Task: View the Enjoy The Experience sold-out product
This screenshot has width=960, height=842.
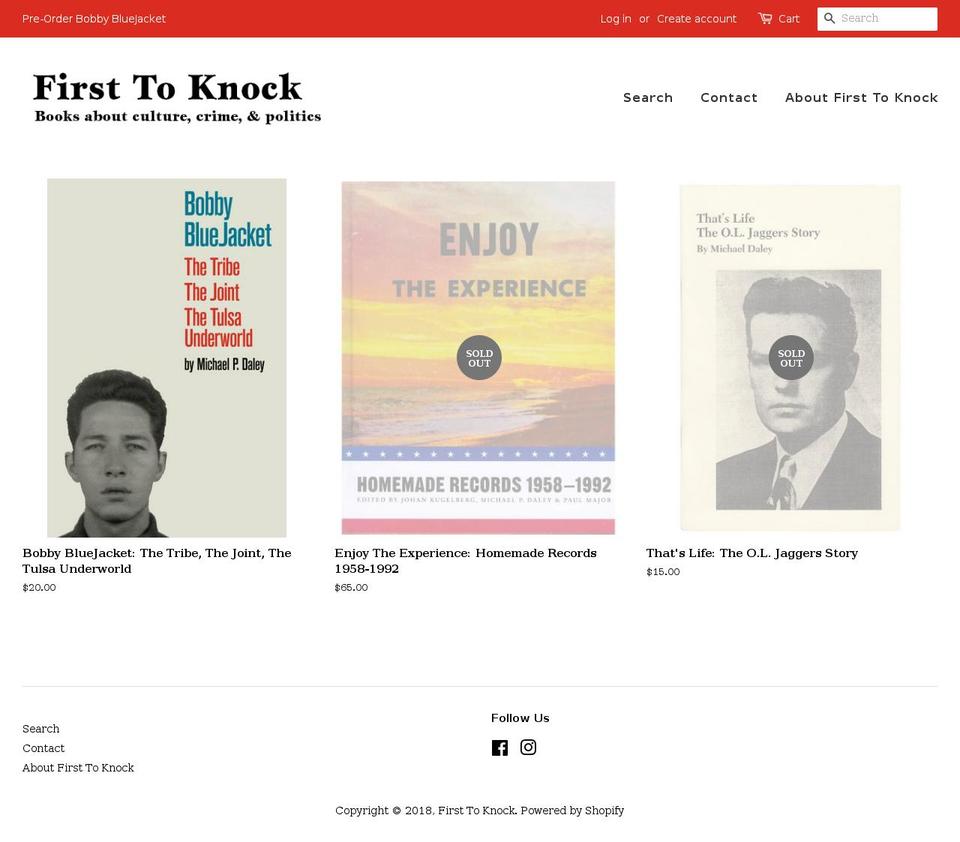Action: click(479, 357)
